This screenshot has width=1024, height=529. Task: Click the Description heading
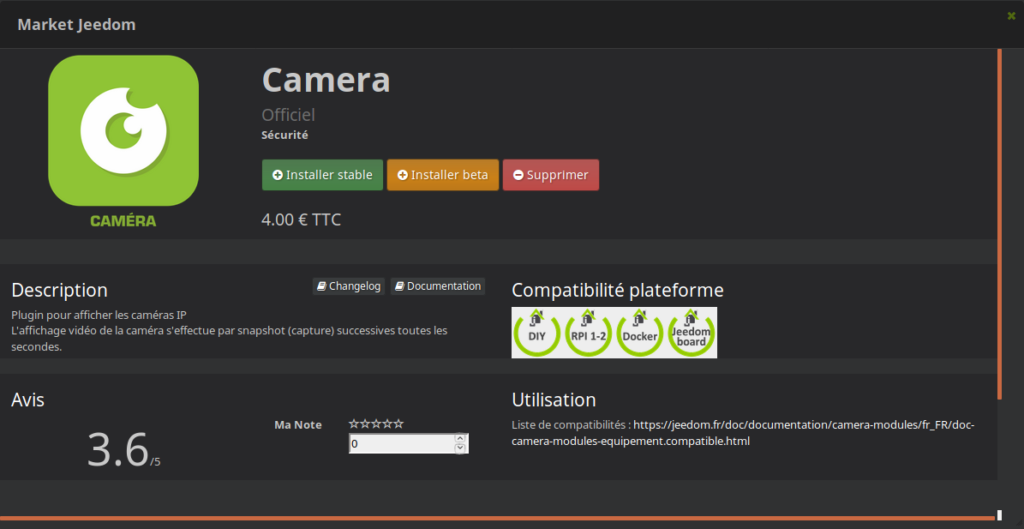coord(59,290)
